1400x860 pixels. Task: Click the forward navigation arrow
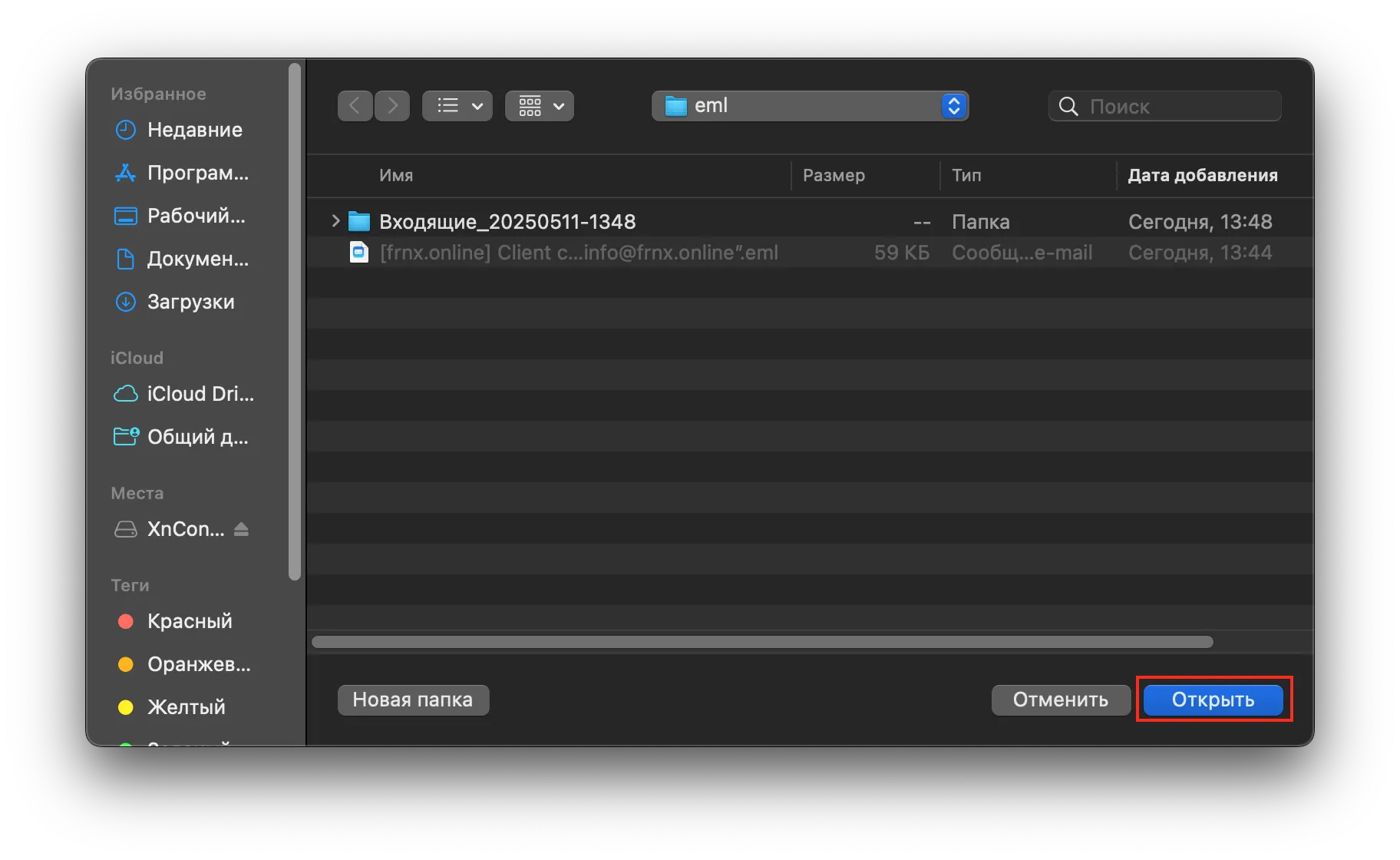[x=392, y=106]
